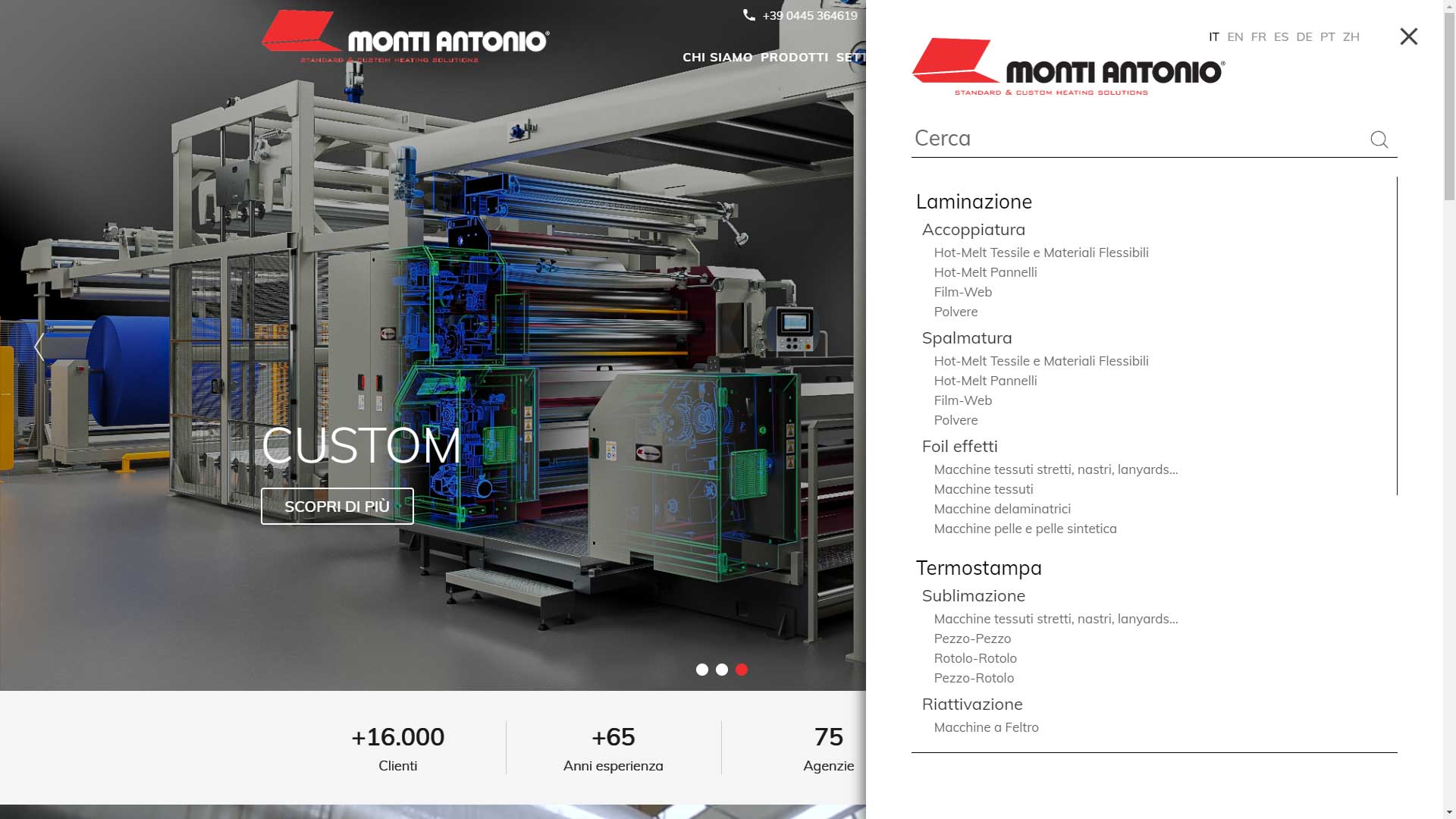The image size is (1456, 819).
Task: Go to previous slide arrow
Action: point(39,347)
